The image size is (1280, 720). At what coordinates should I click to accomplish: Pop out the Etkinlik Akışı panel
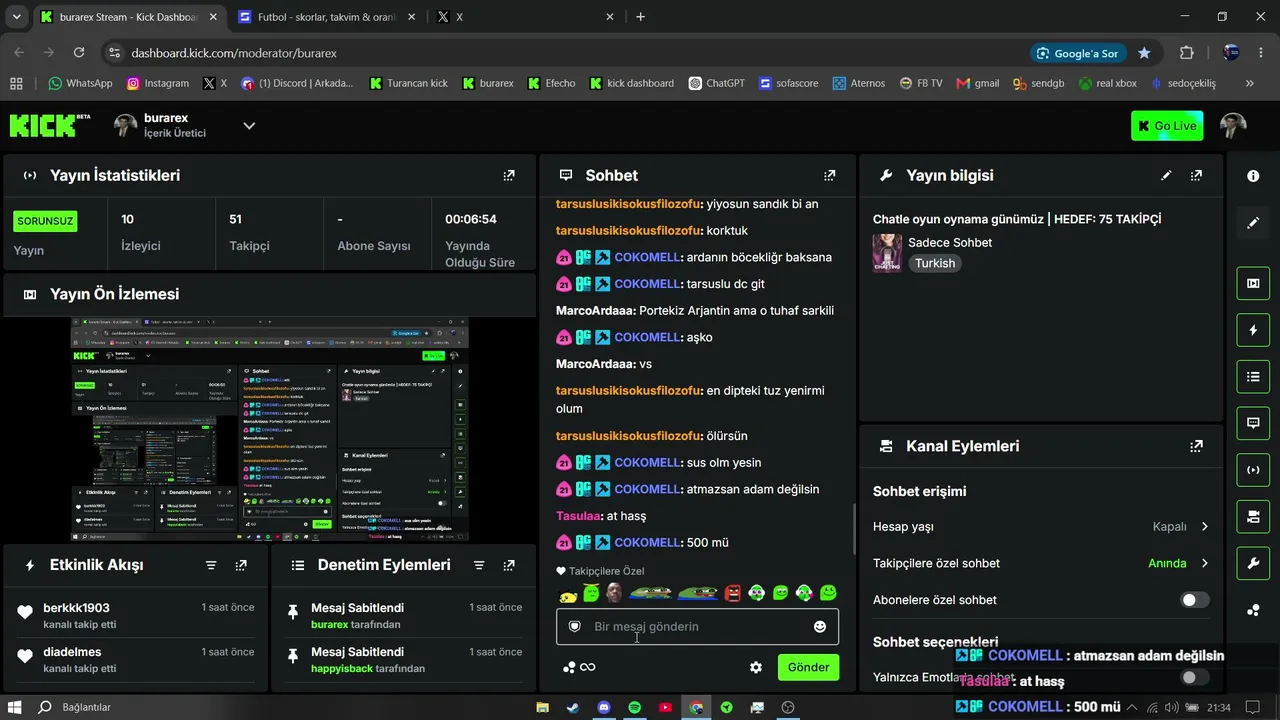point(241,565)
